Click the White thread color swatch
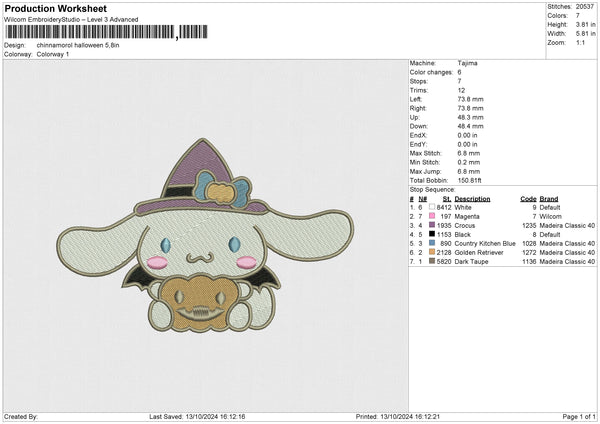 pos(431,207)
